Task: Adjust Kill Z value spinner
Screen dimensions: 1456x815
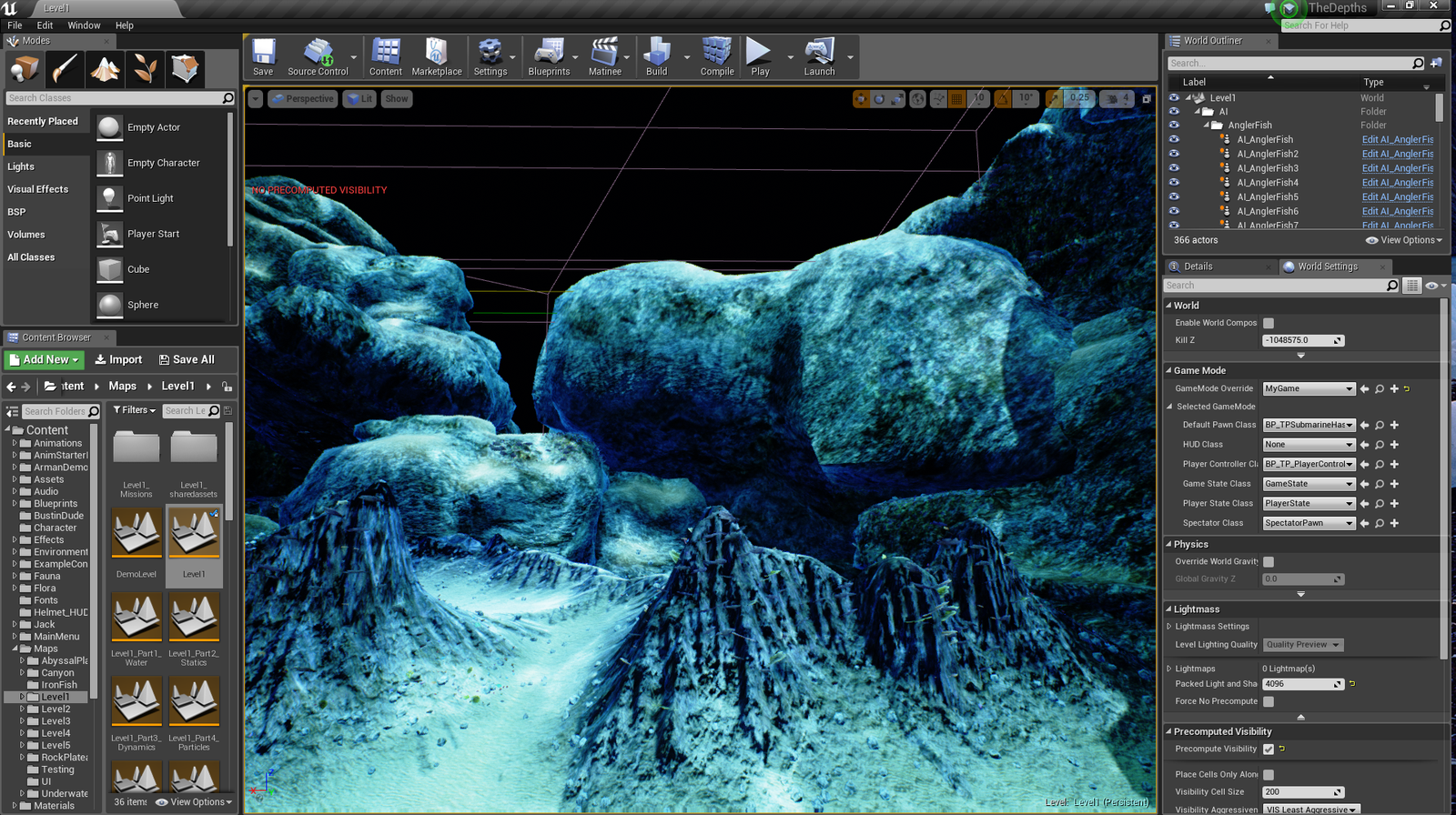Action: pos(1303,340)
